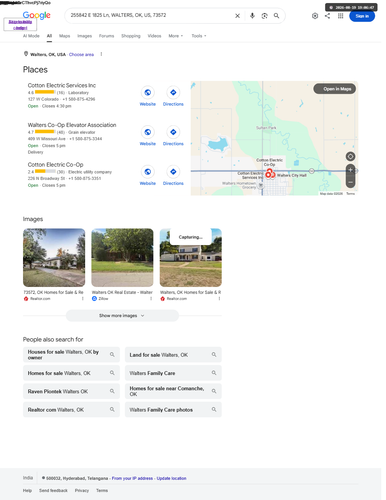Clear the search box with X icon

(x=237, y=16)
